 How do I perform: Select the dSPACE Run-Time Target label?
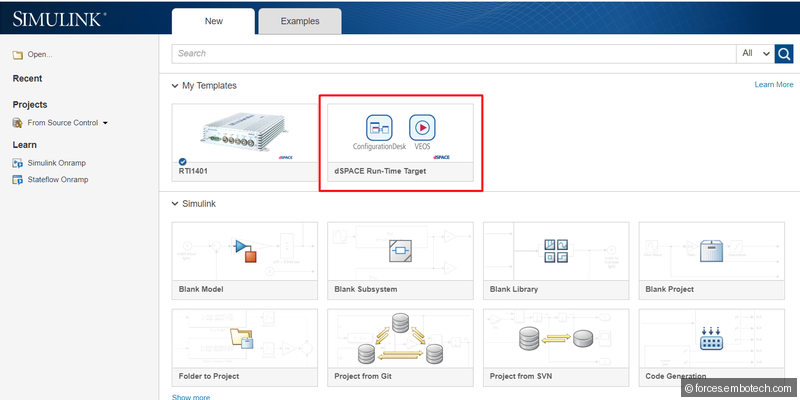click(380, 171)
